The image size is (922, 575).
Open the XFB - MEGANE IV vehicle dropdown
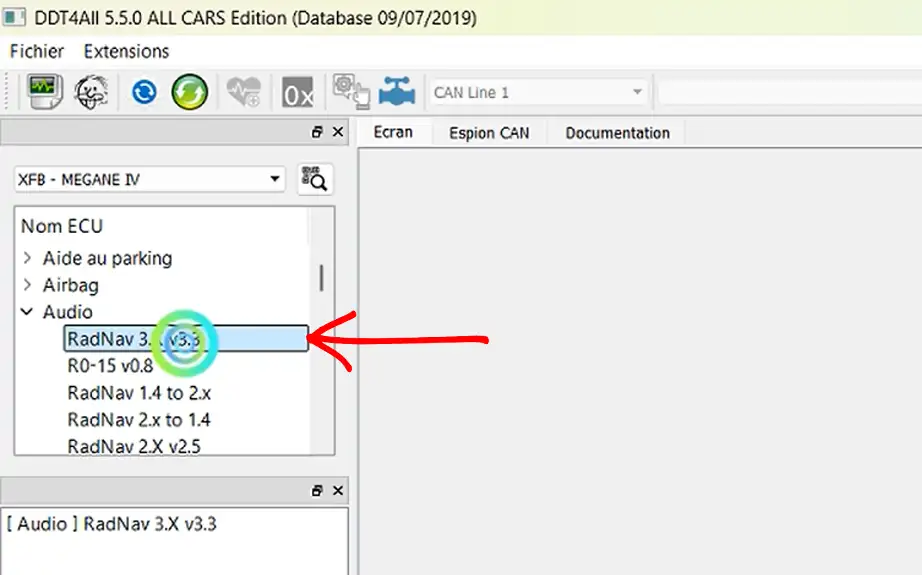(149, 179)
